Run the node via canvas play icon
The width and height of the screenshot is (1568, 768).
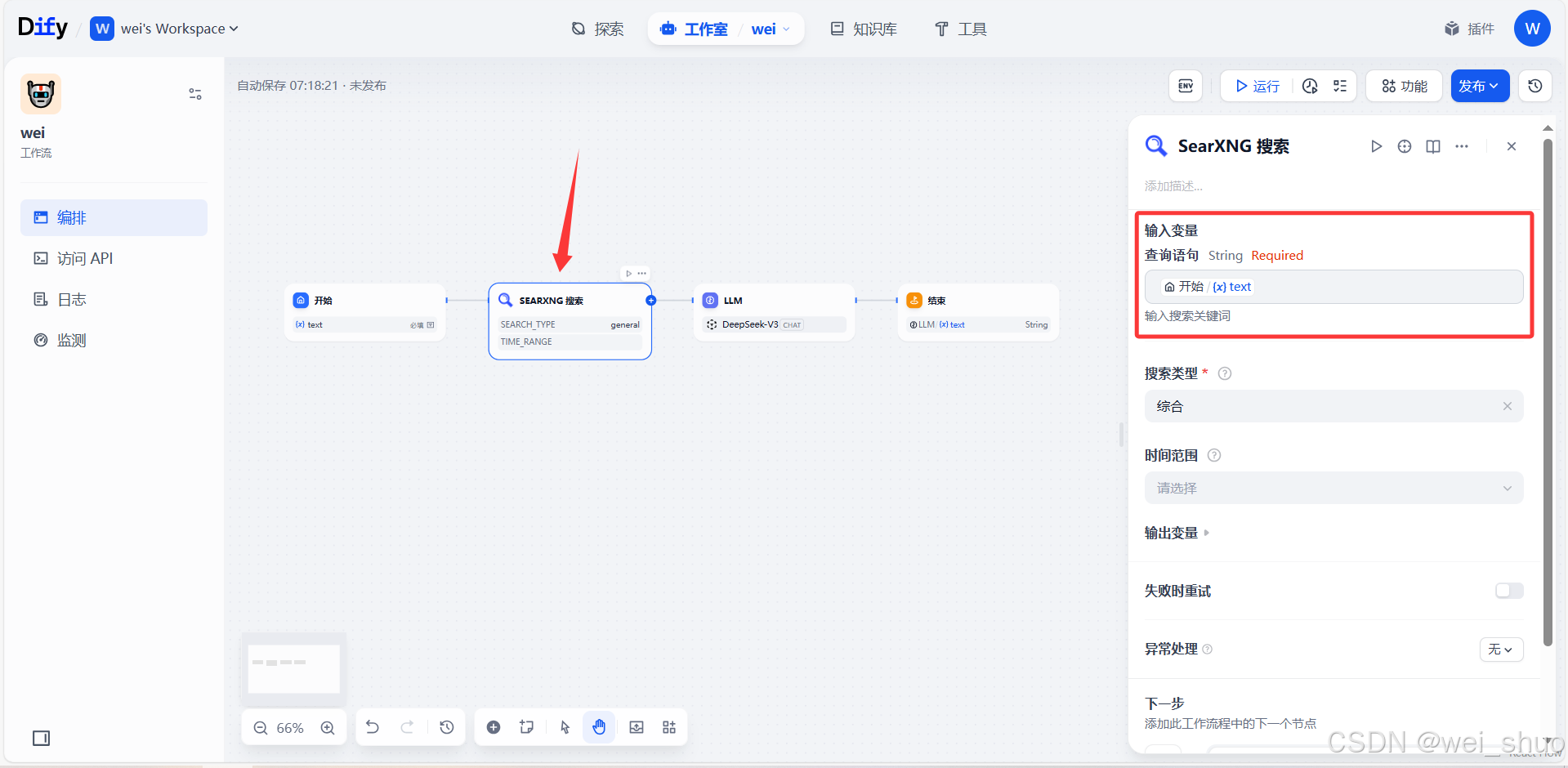[x=628, y=274]
